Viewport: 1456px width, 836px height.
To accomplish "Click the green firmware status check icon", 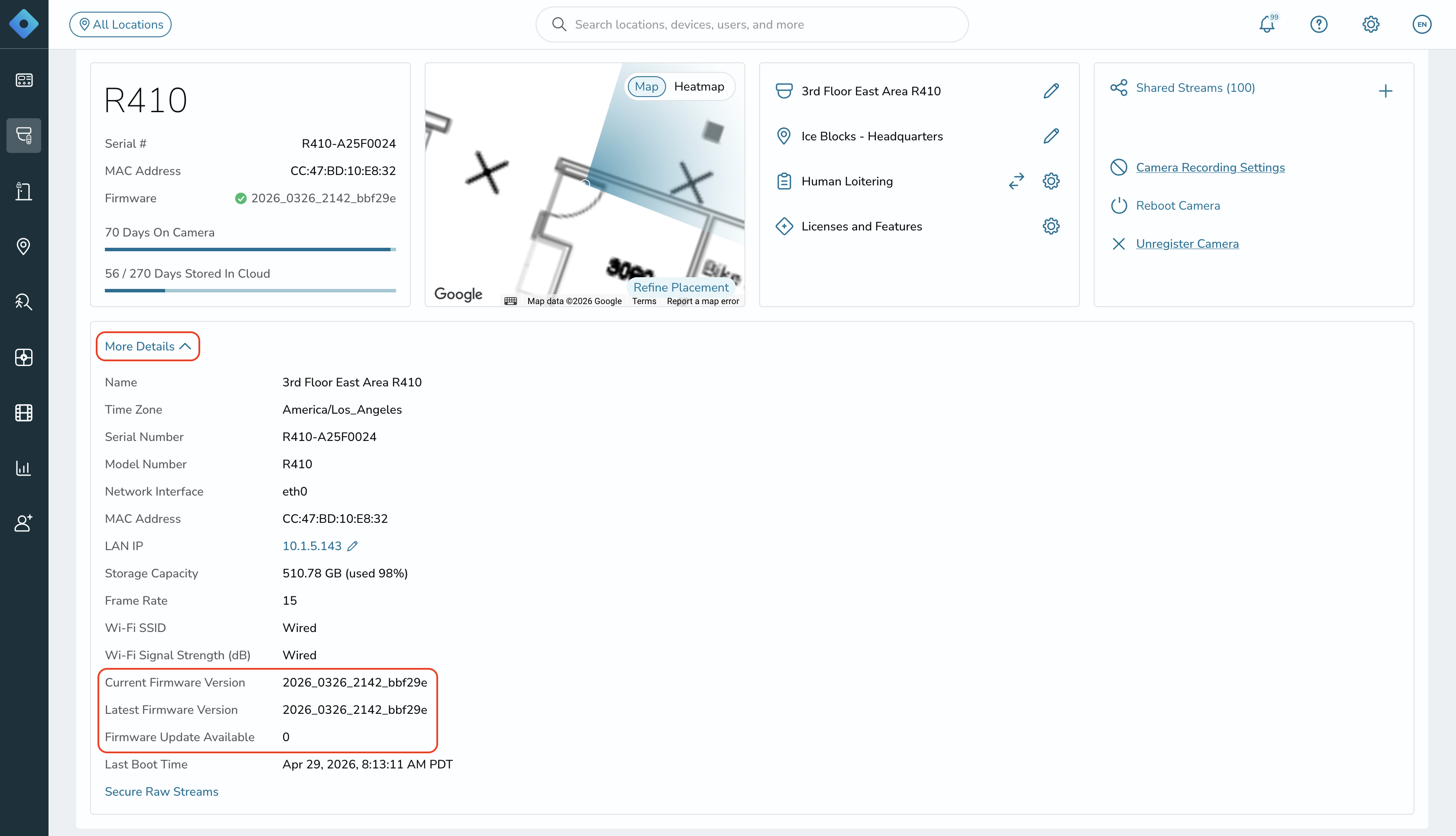I will click(x=240, y=199).
